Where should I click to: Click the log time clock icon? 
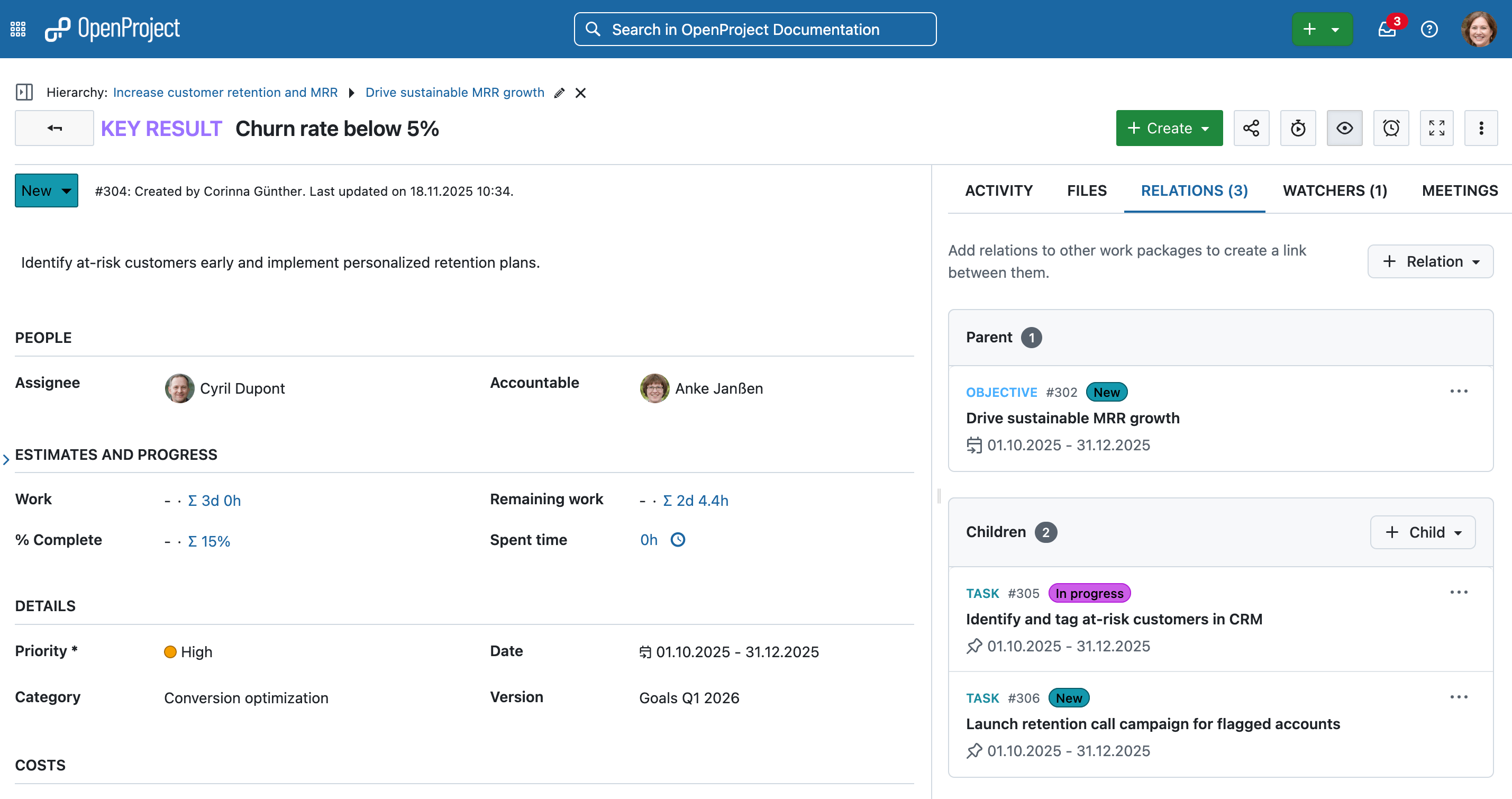[678, 540]
